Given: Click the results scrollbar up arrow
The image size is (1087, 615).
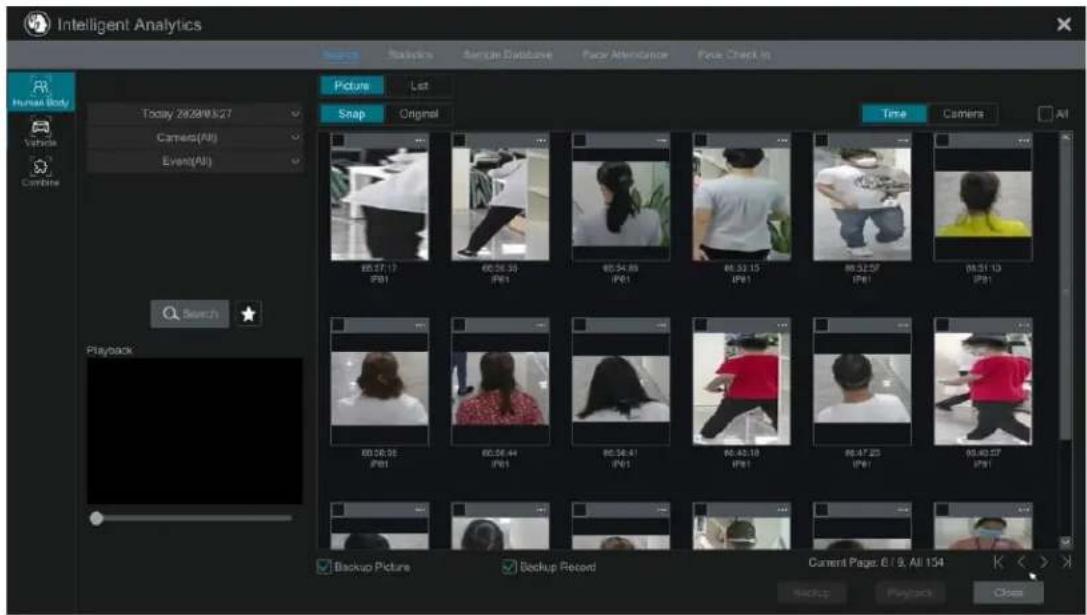Looking at the screenshot, I should point(1066,139).
